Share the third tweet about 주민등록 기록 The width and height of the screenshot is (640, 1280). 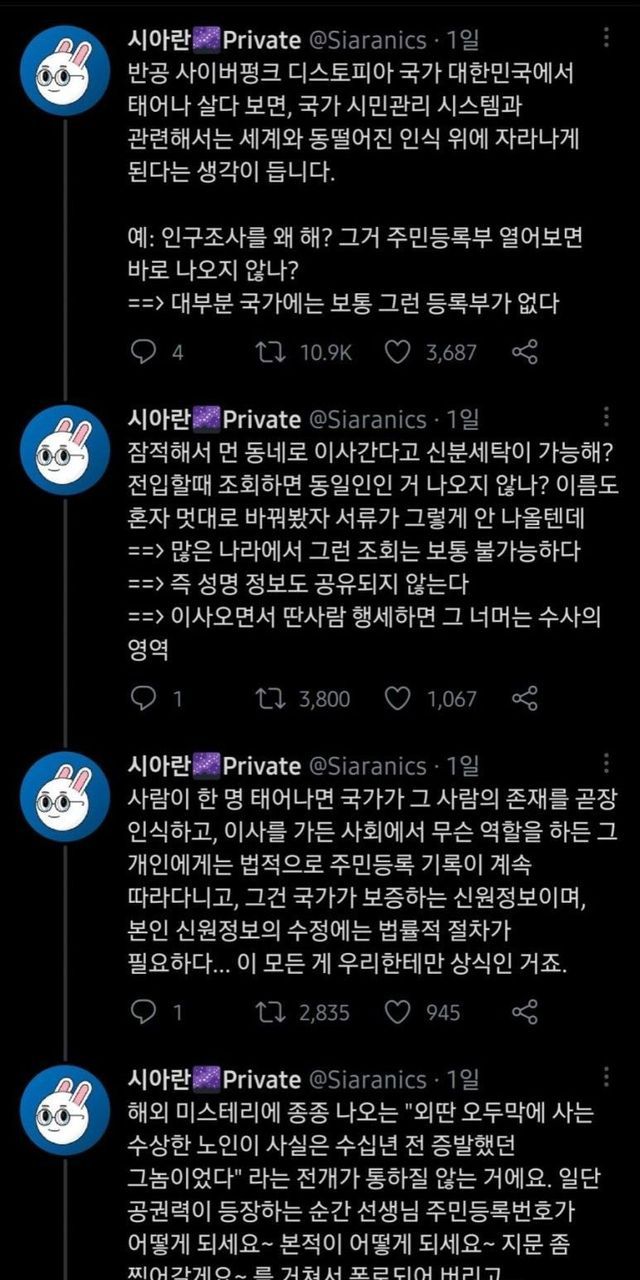point(525,1012)
